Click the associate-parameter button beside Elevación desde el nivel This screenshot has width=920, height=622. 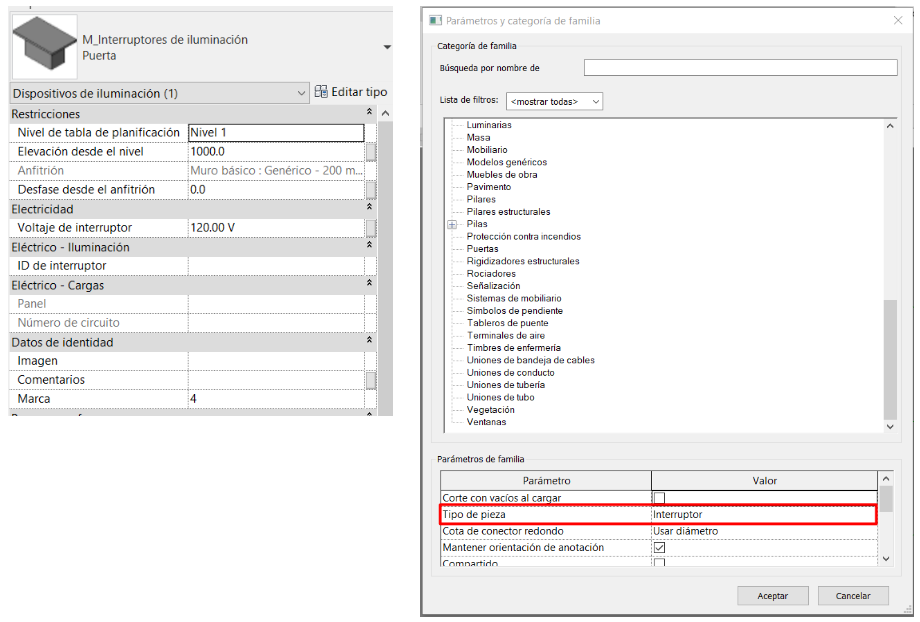pos(371,152)
